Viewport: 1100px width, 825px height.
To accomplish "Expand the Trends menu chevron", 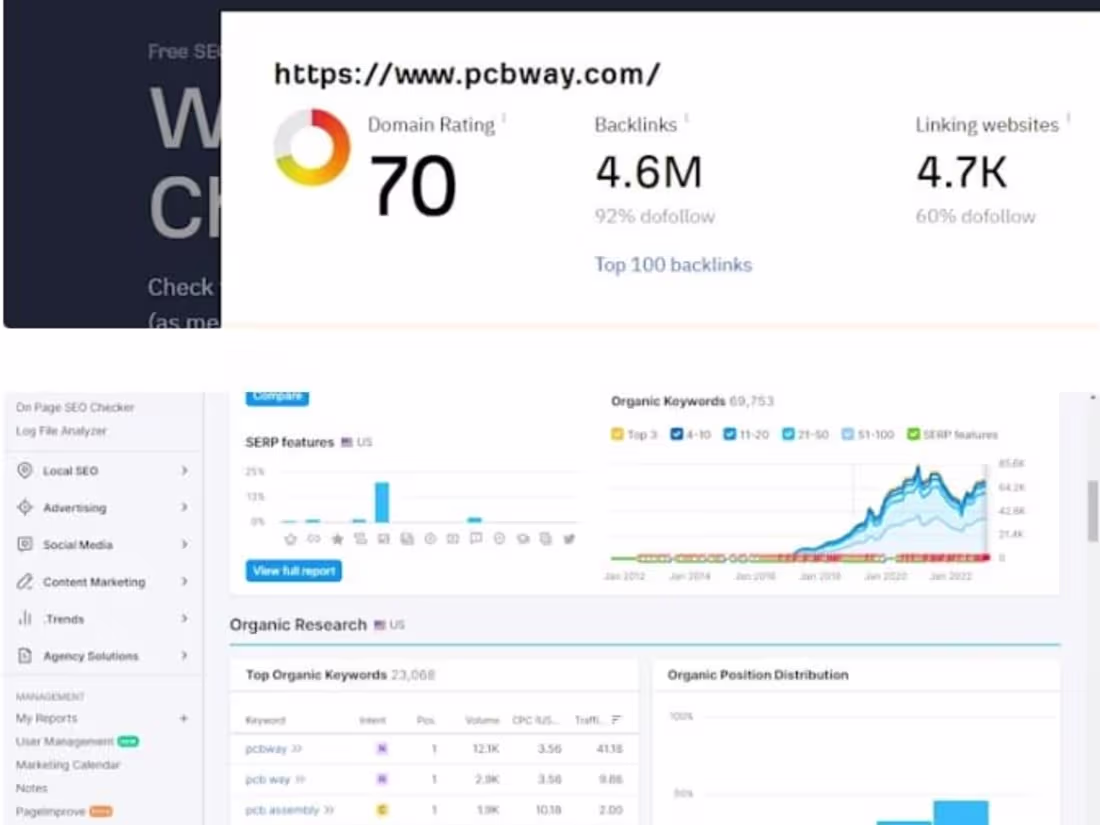I will (x=183, y=618).
